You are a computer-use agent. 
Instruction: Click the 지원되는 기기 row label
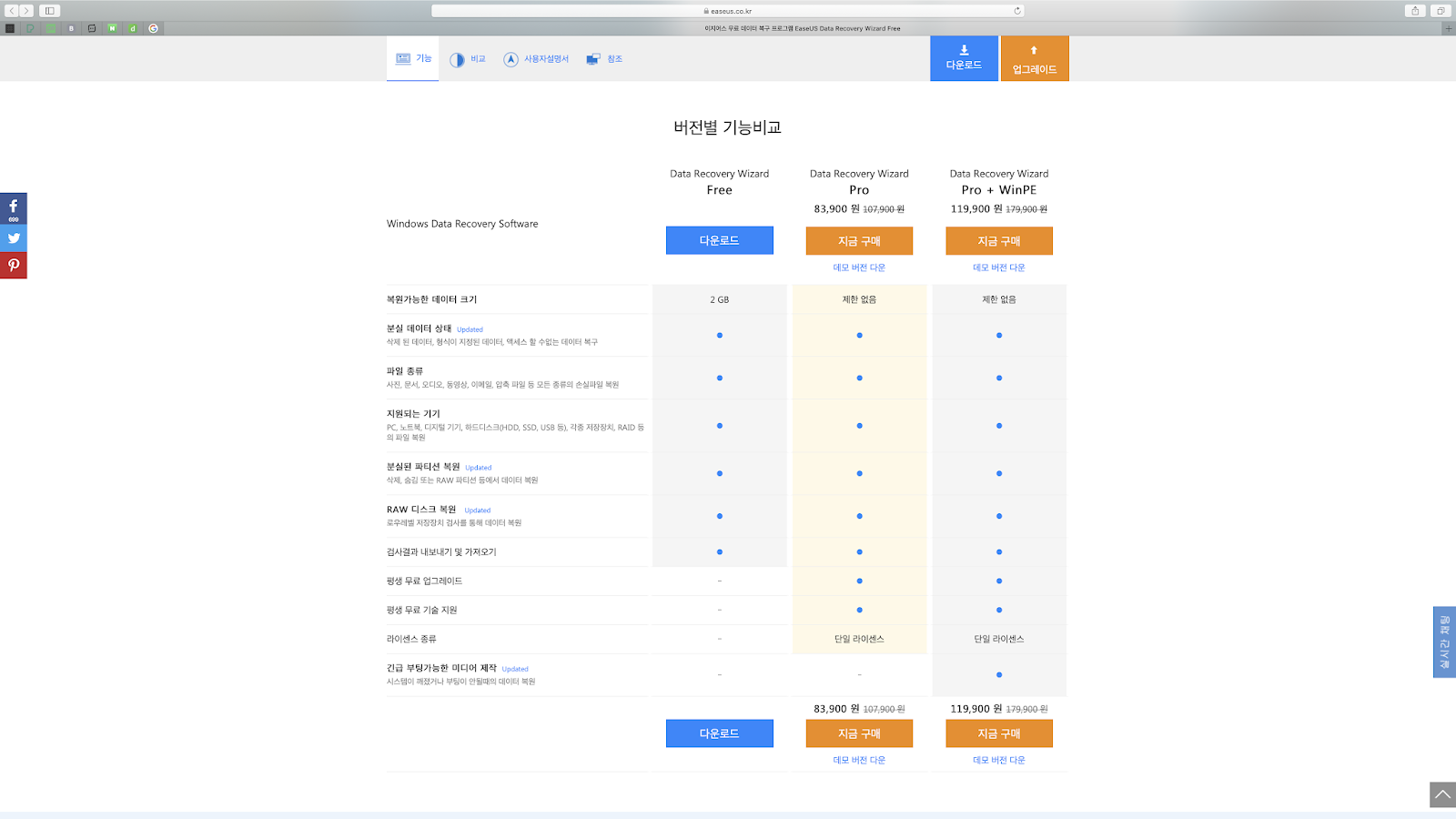pos(413,414)
